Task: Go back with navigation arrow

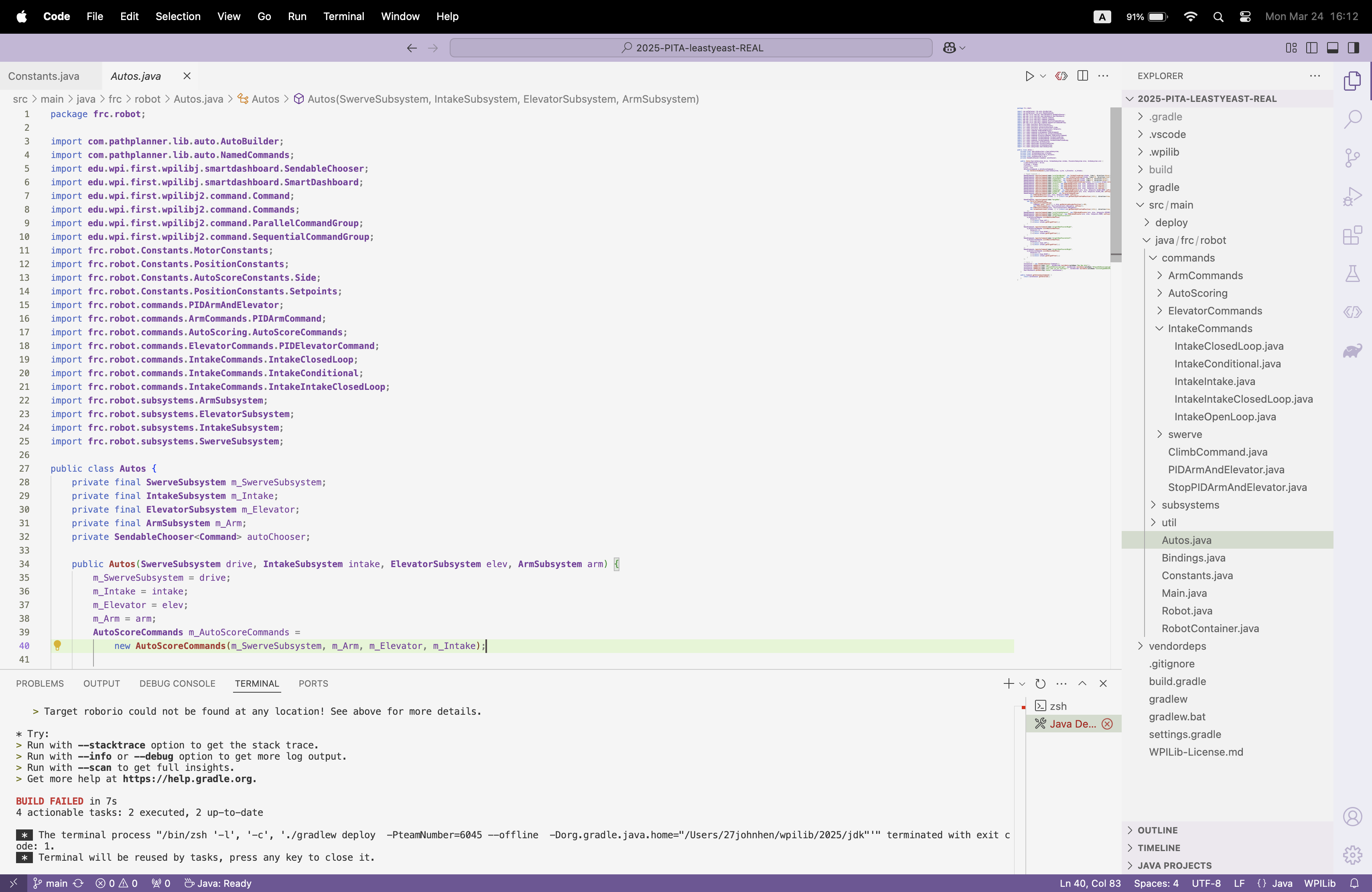Action: [412, 48]
